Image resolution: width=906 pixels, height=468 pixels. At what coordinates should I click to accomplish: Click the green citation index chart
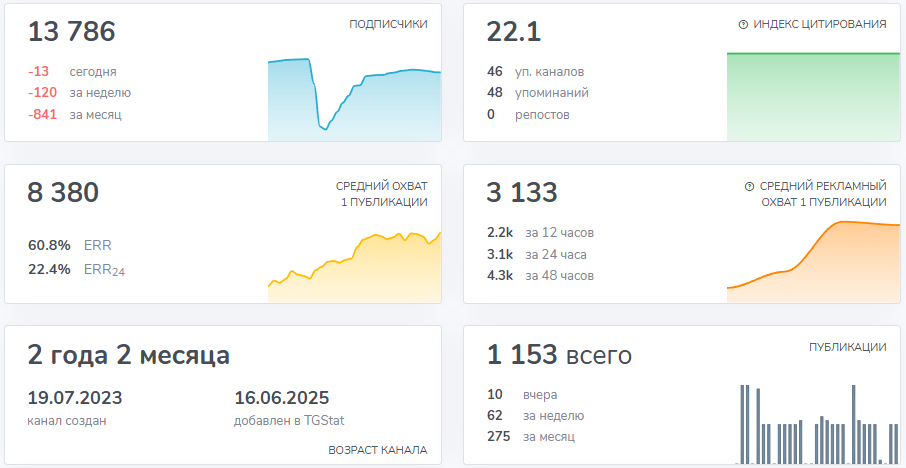pyautogui.click(x=806, y=96)
